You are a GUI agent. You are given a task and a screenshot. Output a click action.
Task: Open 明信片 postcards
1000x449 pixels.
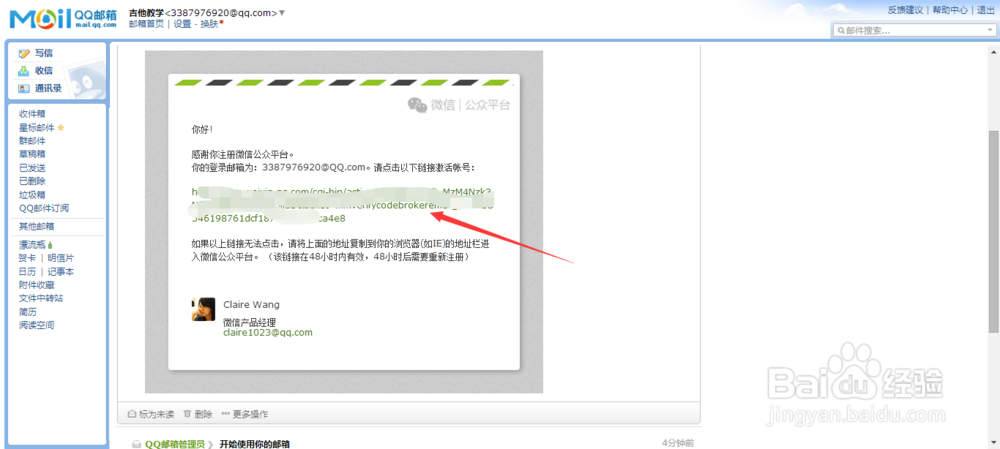(61, 258)
